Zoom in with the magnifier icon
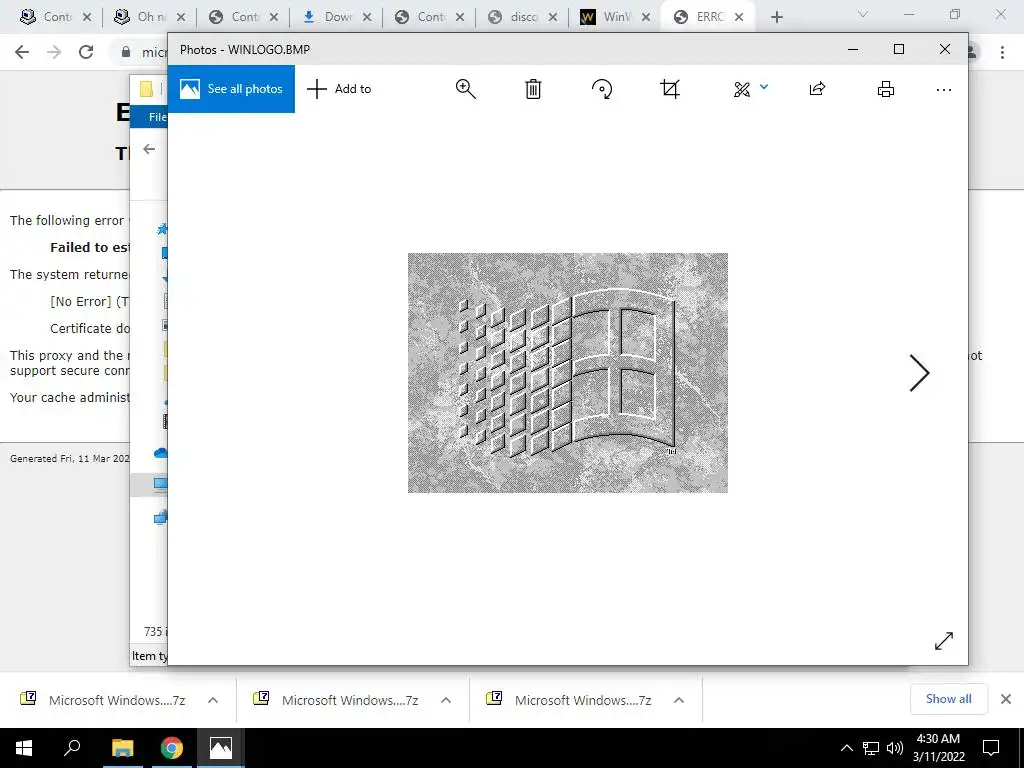The image size is (1024, 768). [x=466, y=89]
